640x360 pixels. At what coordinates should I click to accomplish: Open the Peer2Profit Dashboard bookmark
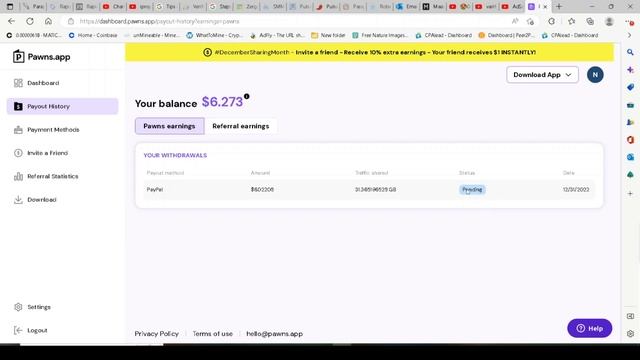[507, 35]
